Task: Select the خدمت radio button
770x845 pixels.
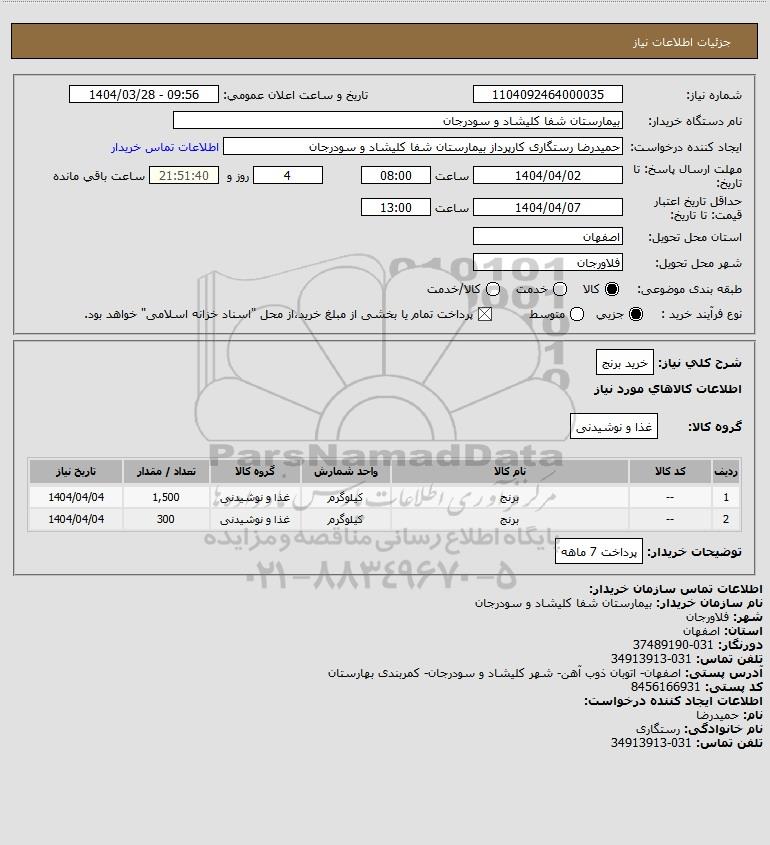Action: click(560, 289)
